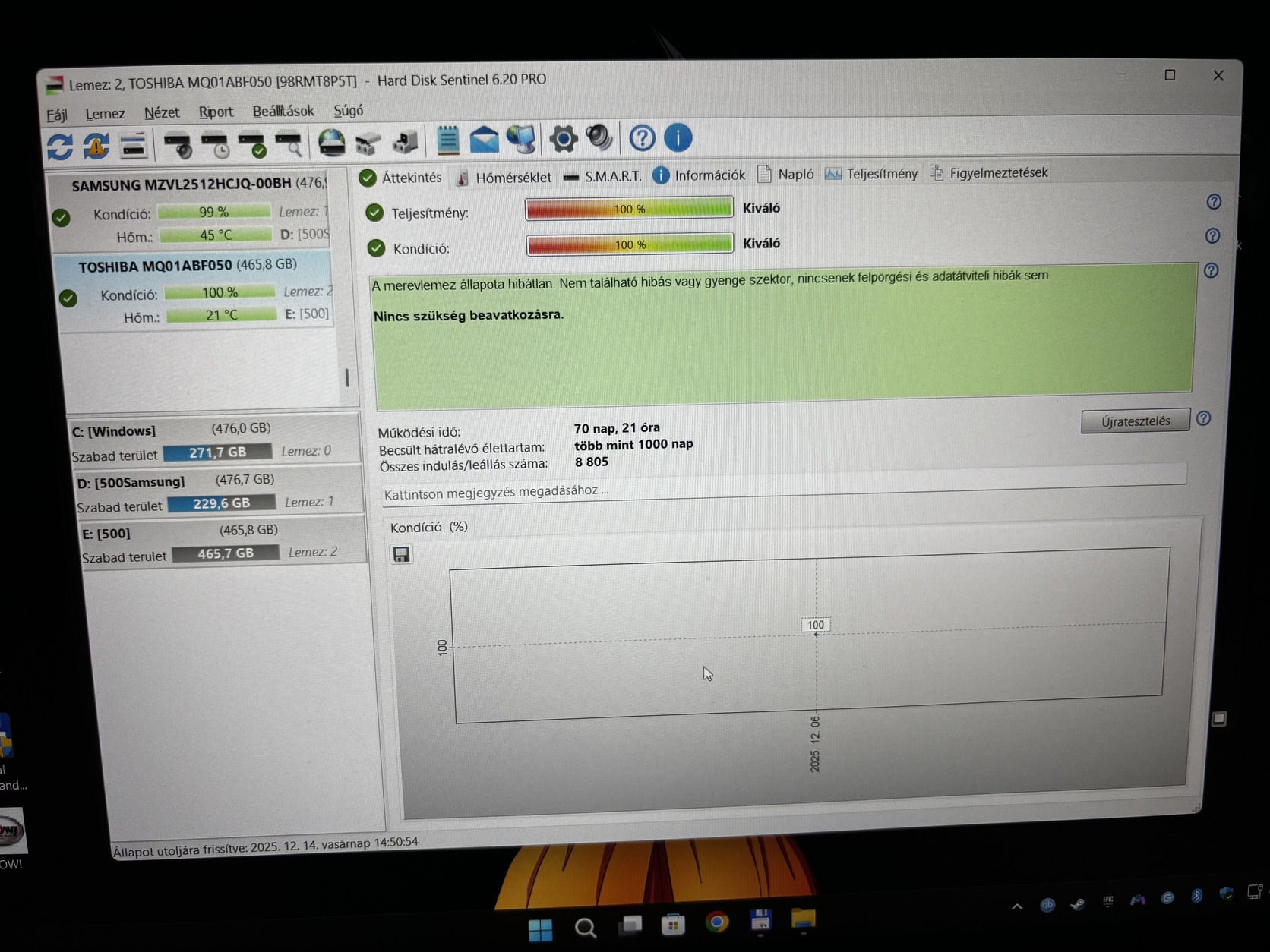Click the '70 nap, 21 óra' value
Image resolution: width=1270 pixels, height=952 pixels.
[617, 428]
